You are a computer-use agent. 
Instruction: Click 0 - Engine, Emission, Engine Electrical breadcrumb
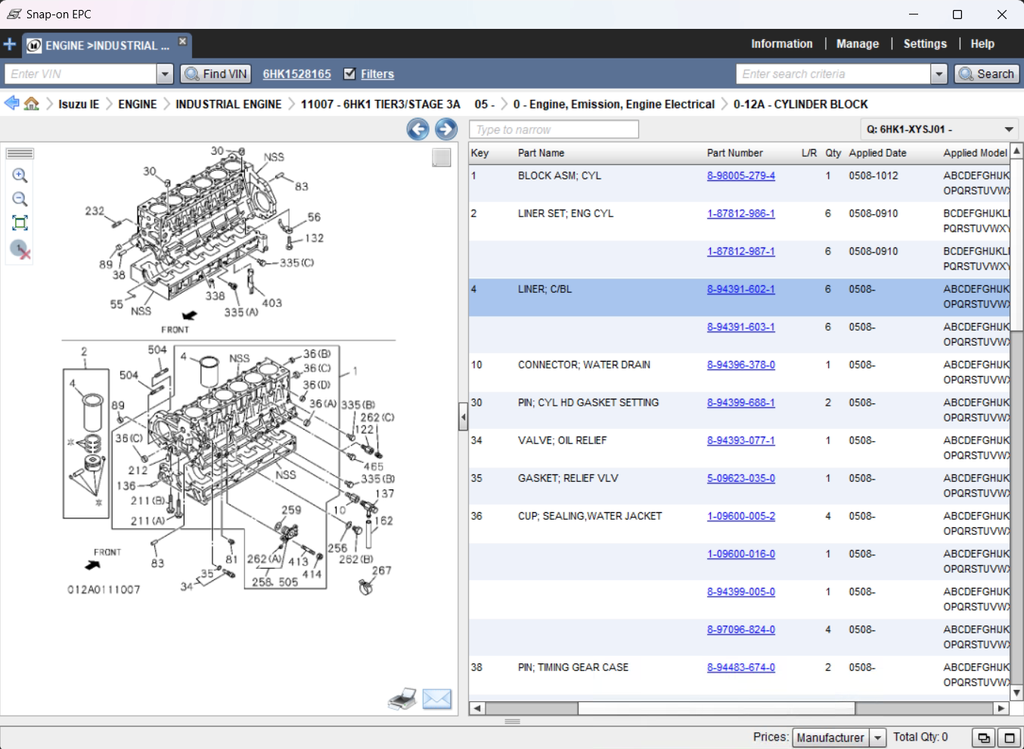point(614,104)
